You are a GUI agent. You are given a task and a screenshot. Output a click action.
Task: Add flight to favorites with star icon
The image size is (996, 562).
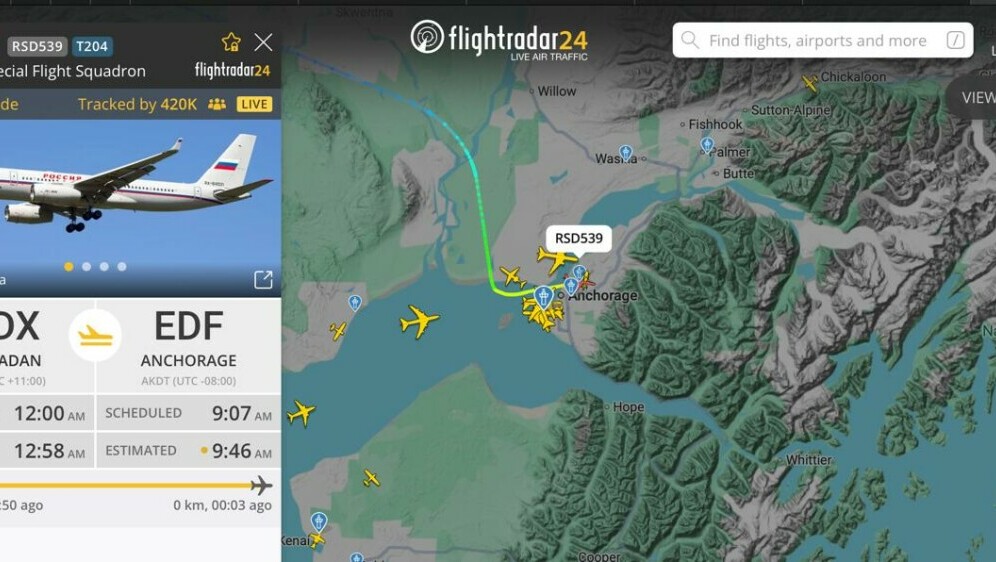click(231, 42)
